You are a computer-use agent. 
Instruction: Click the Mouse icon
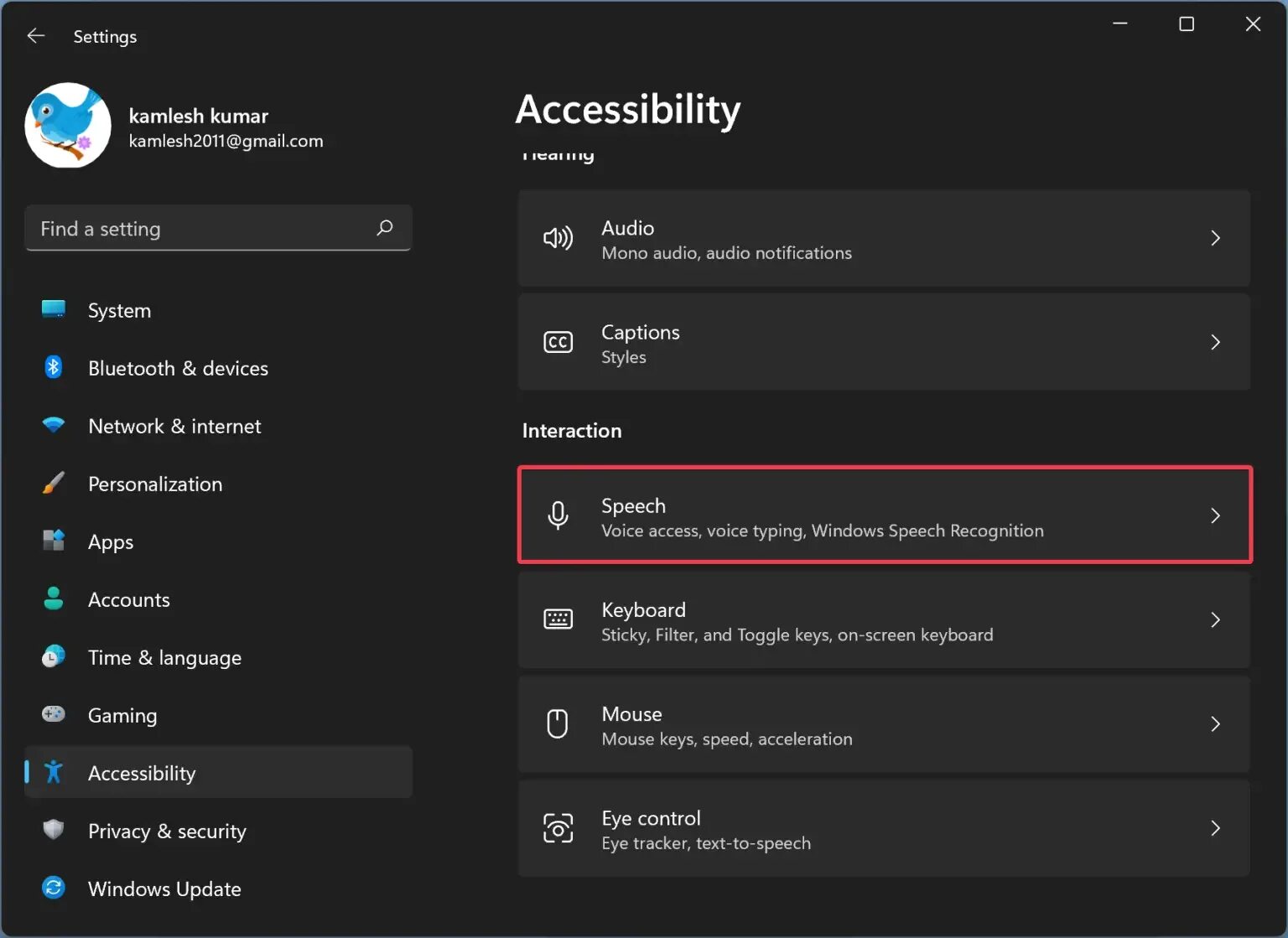click(x=558, y=724)
